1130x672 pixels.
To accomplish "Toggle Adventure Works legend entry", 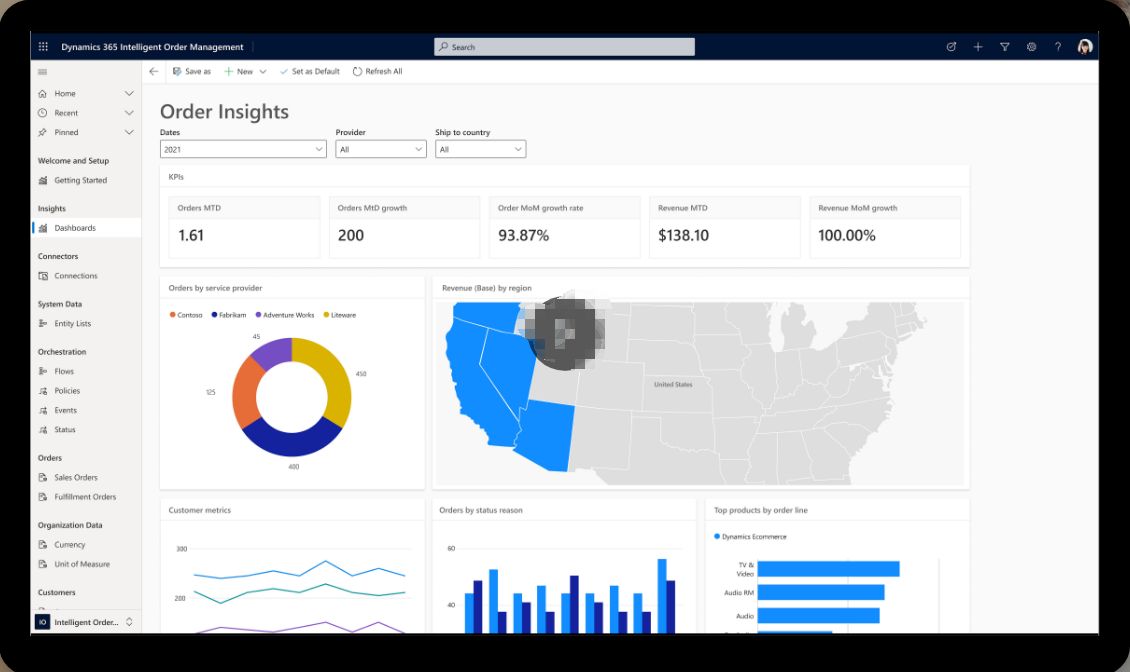I will pos(285,315).
